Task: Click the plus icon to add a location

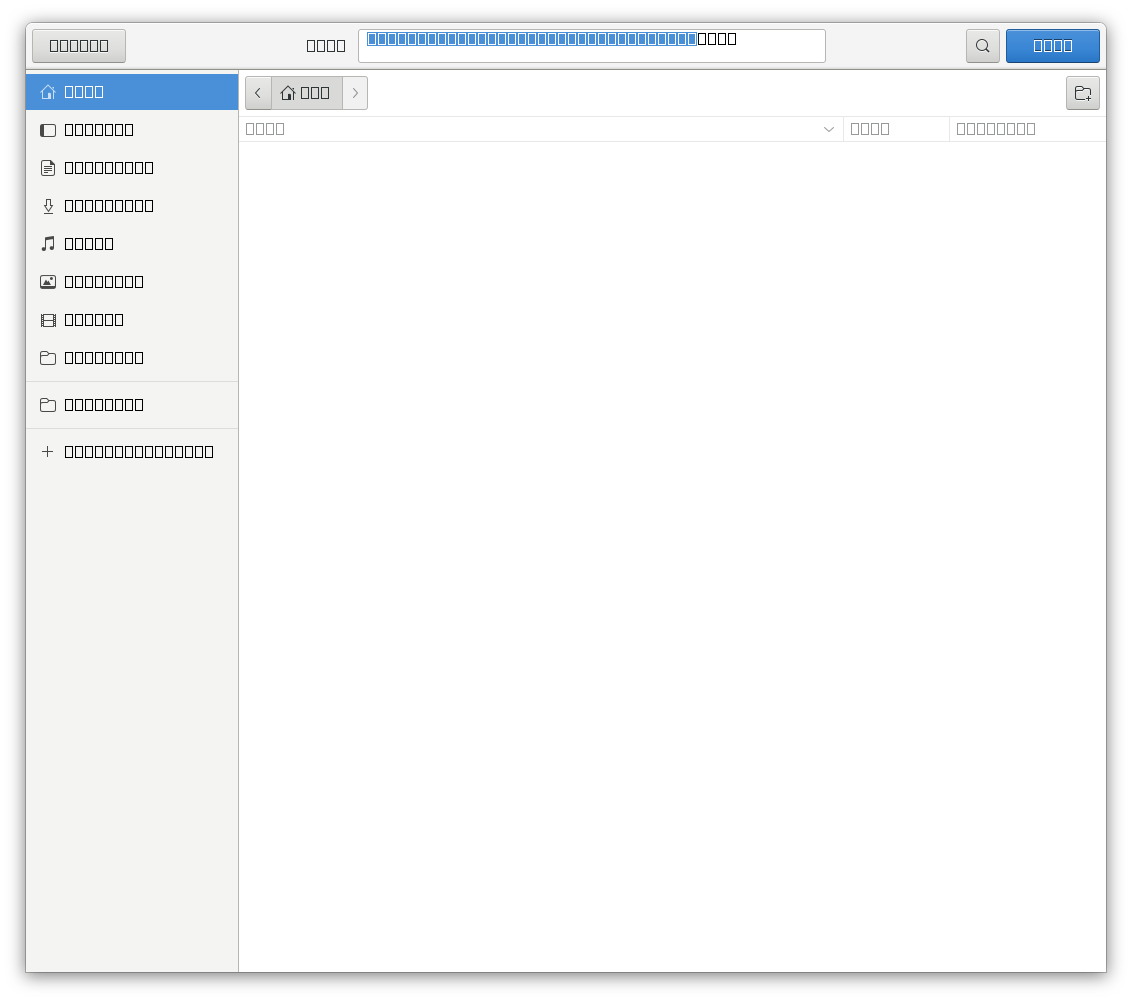Action: pyautogui.click(x=47, y=451)
